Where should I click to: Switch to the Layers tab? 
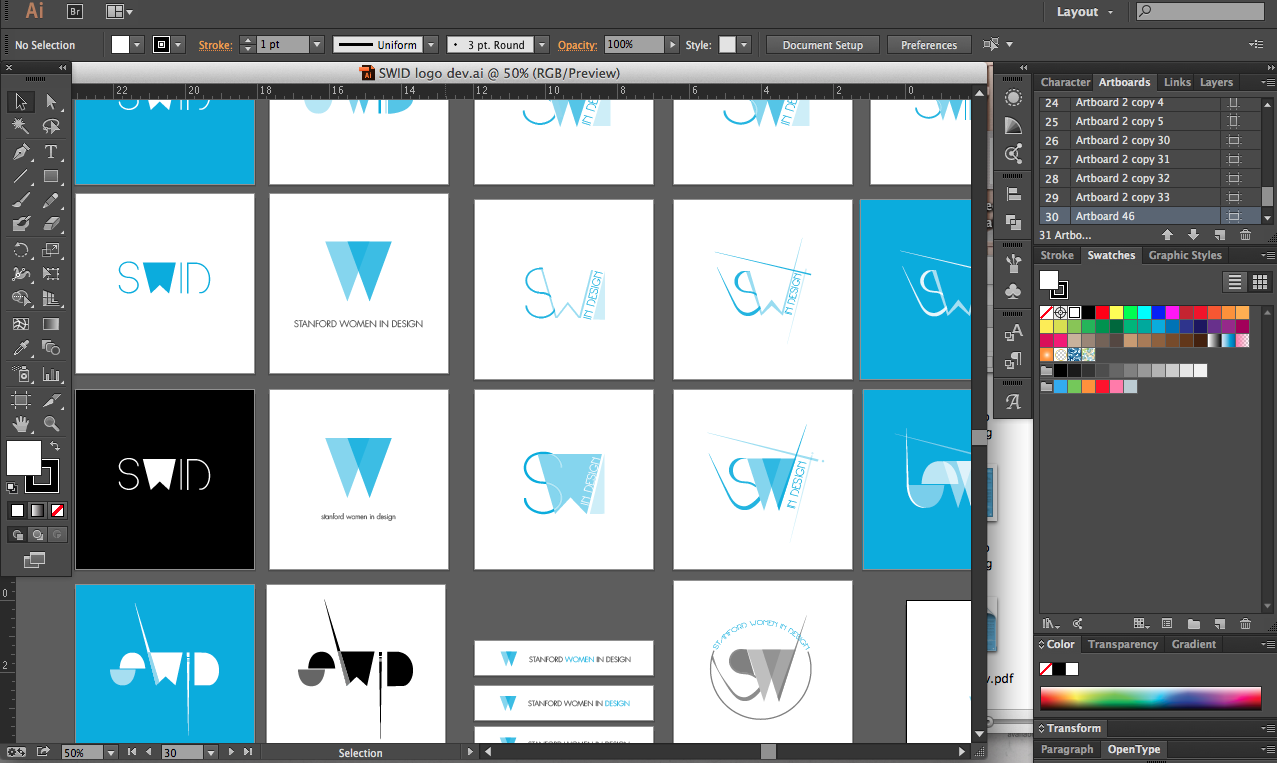pos(1216,82)
